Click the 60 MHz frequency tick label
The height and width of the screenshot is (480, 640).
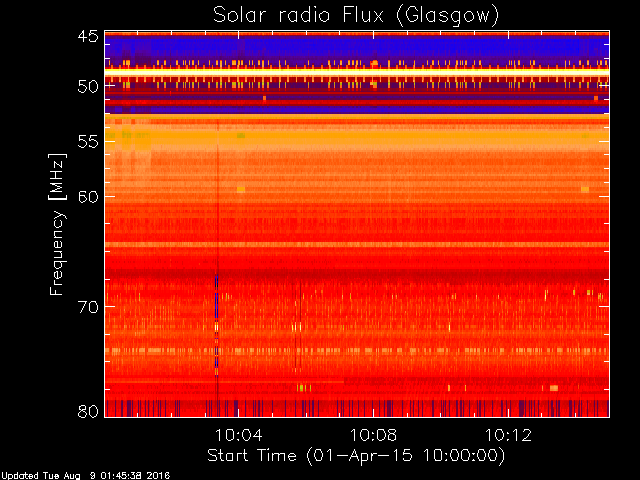pos(87,196)
